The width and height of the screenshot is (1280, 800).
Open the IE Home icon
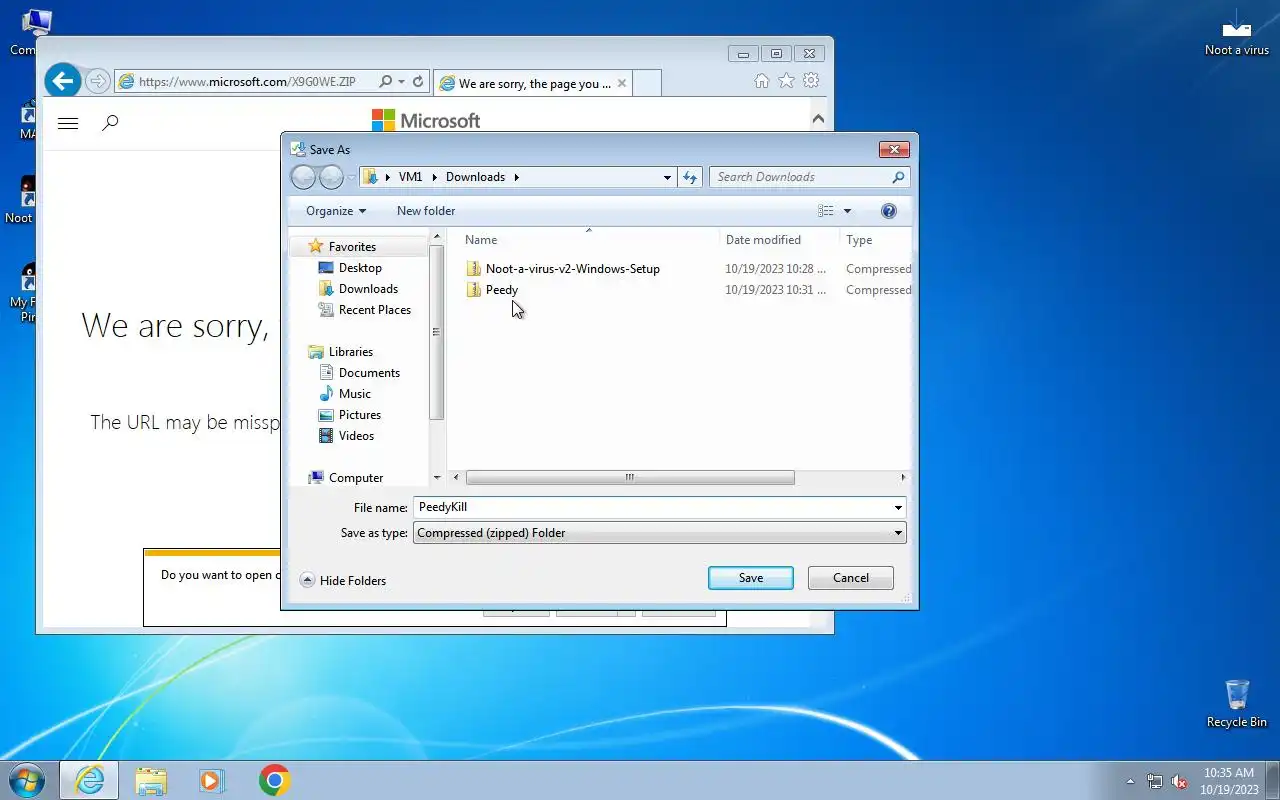(x=762, y=81)
